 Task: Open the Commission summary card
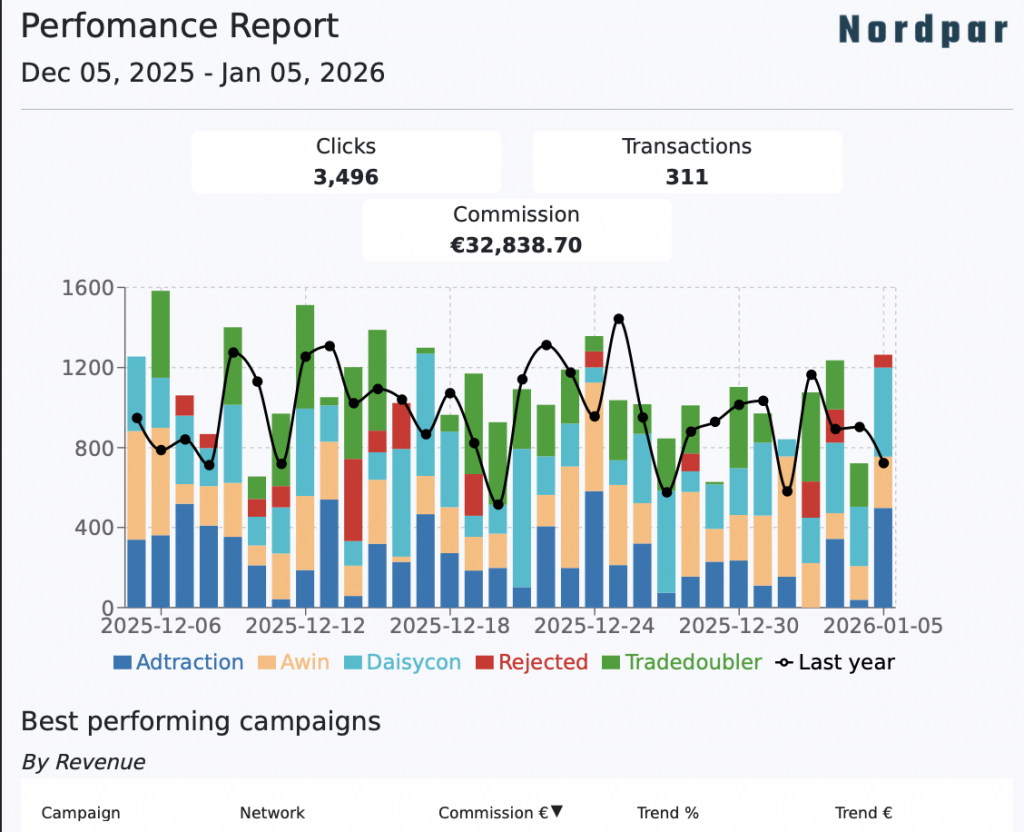[516, 229]
